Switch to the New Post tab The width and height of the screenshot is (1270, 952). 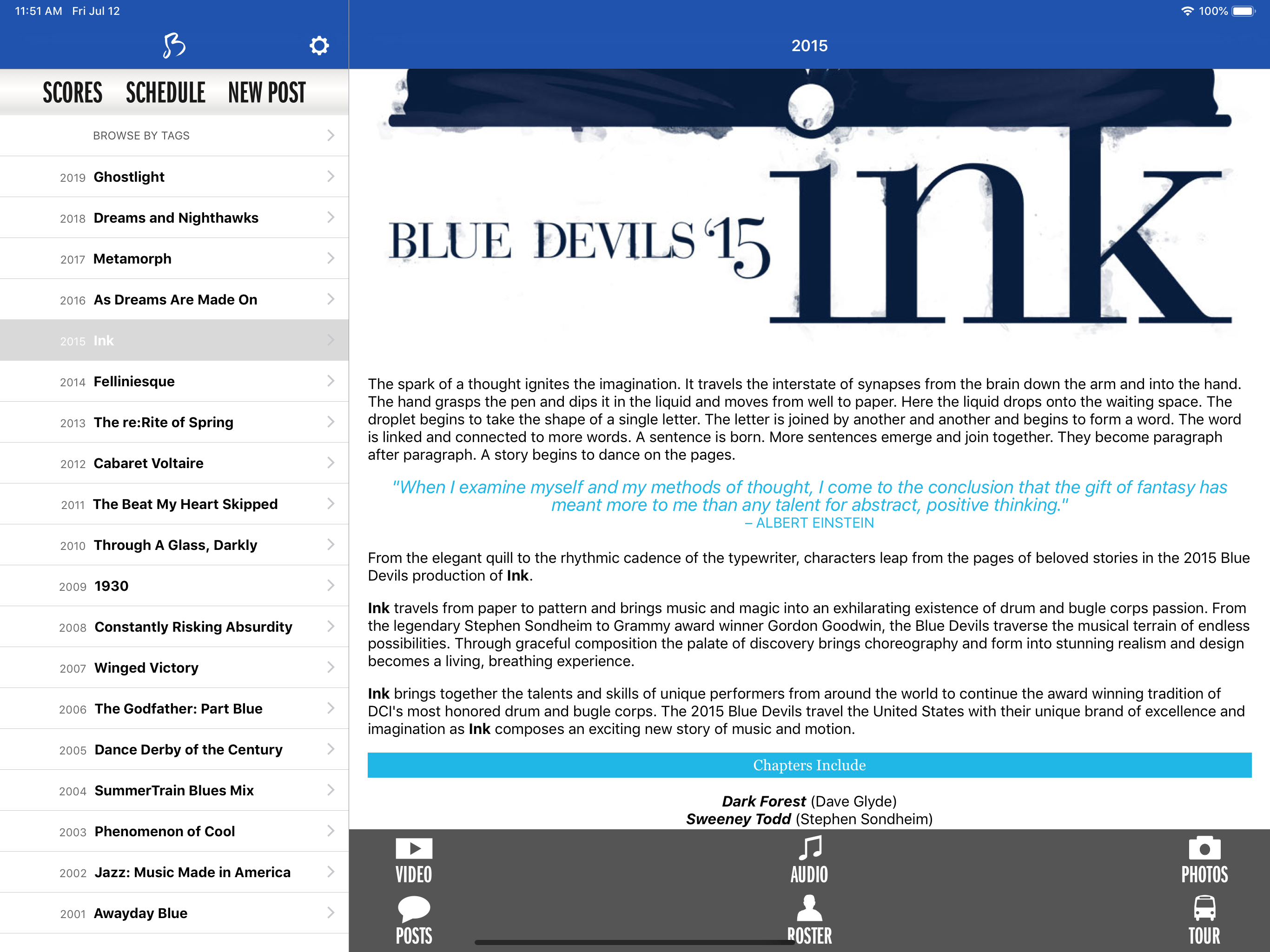tap(266, 93)
